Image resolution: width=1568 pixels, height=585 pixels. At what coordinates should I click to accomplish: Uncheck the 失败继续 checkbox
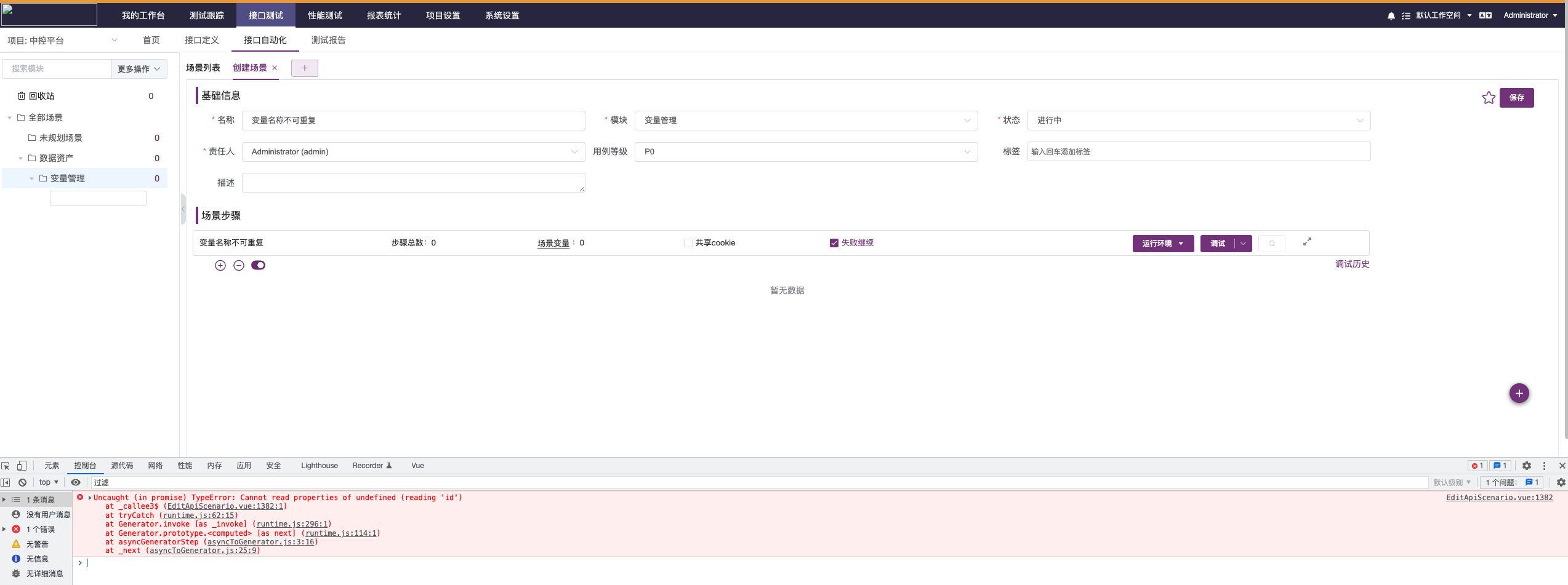click(x=834, y=242)
